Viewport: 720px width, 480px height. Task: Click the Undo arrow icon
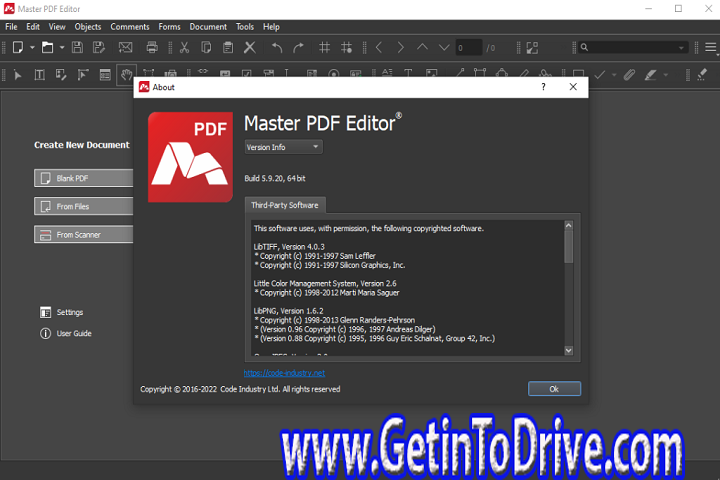[x=276, y=47]
